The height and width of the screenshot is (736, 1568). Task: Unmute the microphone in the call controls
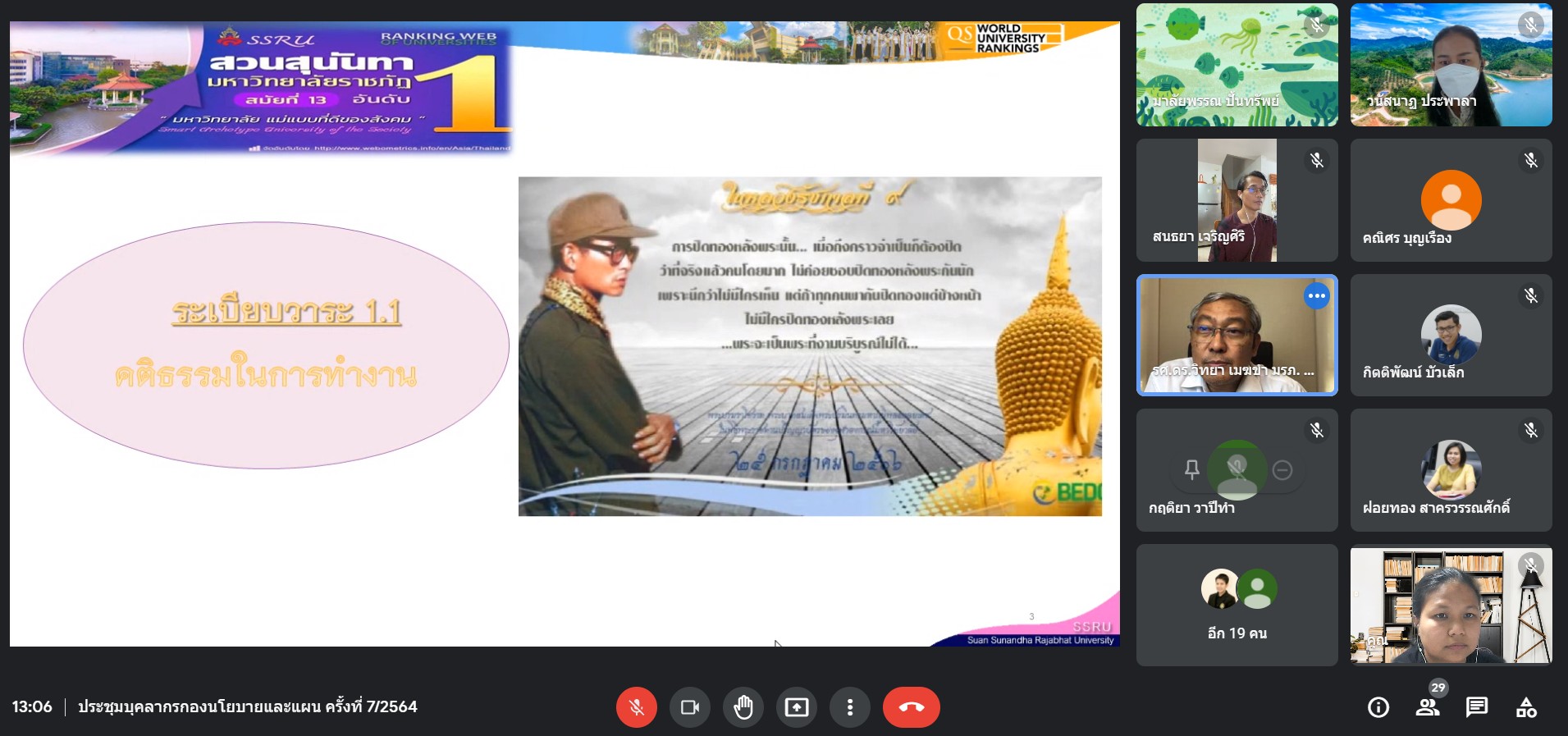[636, 707]
